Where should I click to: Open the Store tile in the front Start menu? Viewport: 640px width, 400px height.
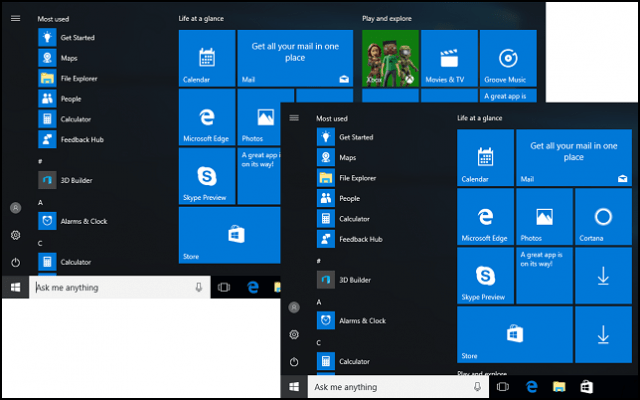(x=515, y=335)
